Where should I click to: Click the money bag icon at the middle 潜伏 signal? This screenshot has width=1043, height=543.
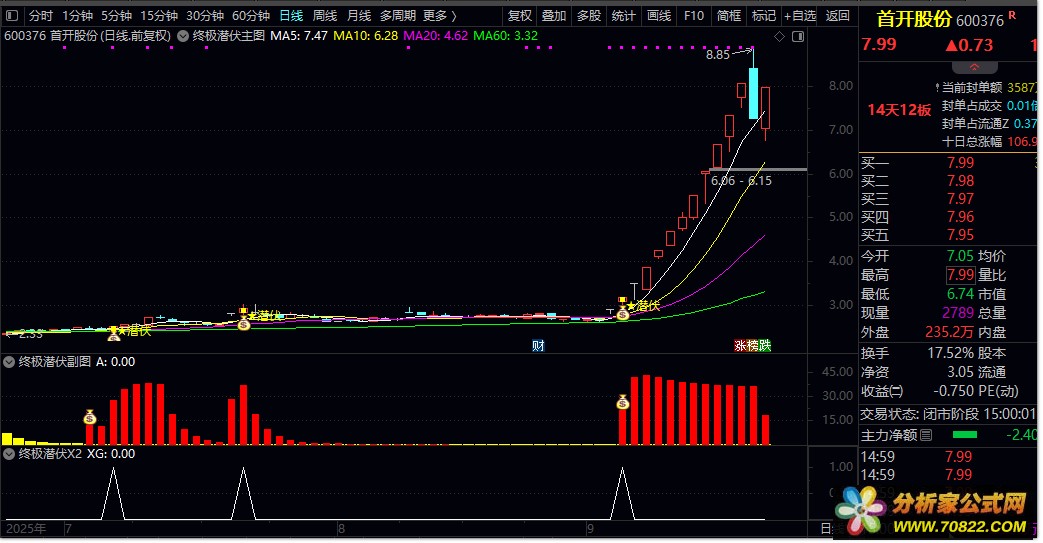click(x=243, y=323)
